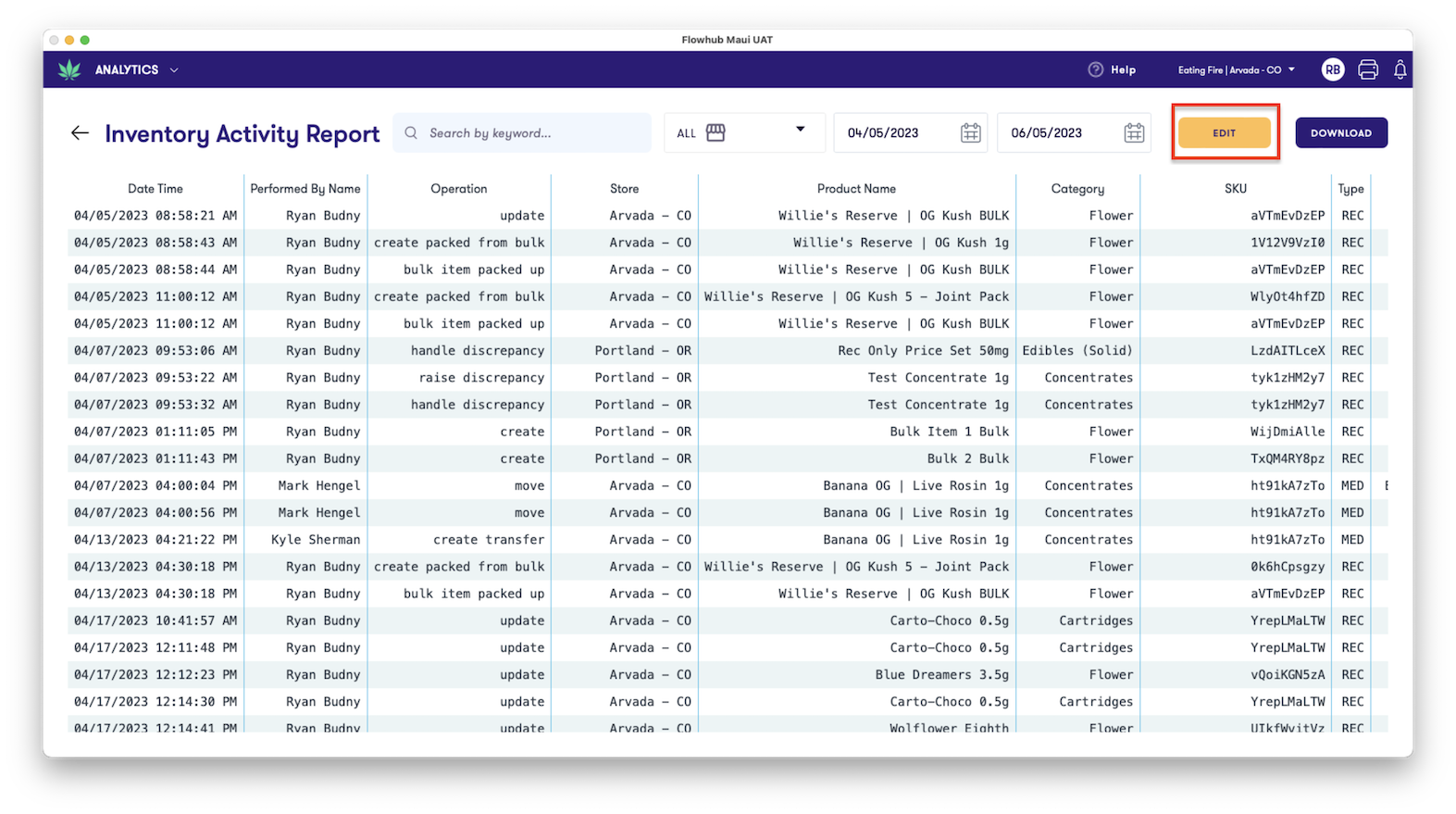
Task: Click the Flowhub cannabis leaf logo
Action: (x=69, y=69)
